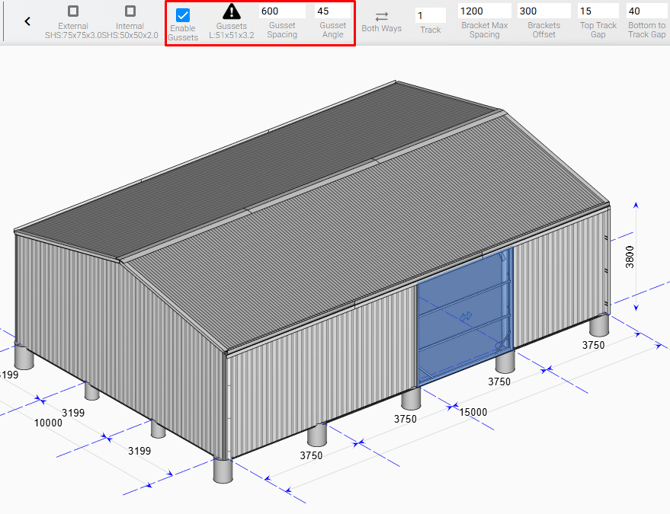Edit the Top Track Gap value

pos(598,11)
